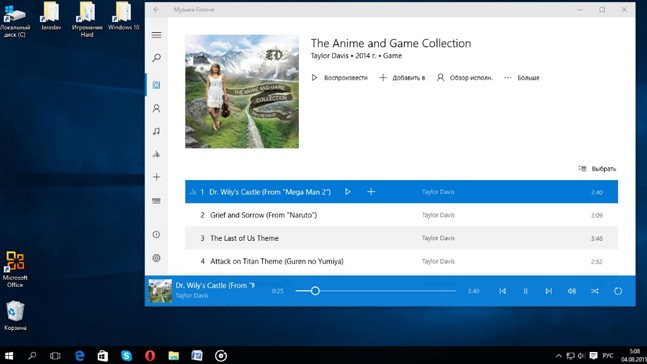Click the playback progress slider handle
Viewport: 647px width, 364px height.
tap(315, 291)
